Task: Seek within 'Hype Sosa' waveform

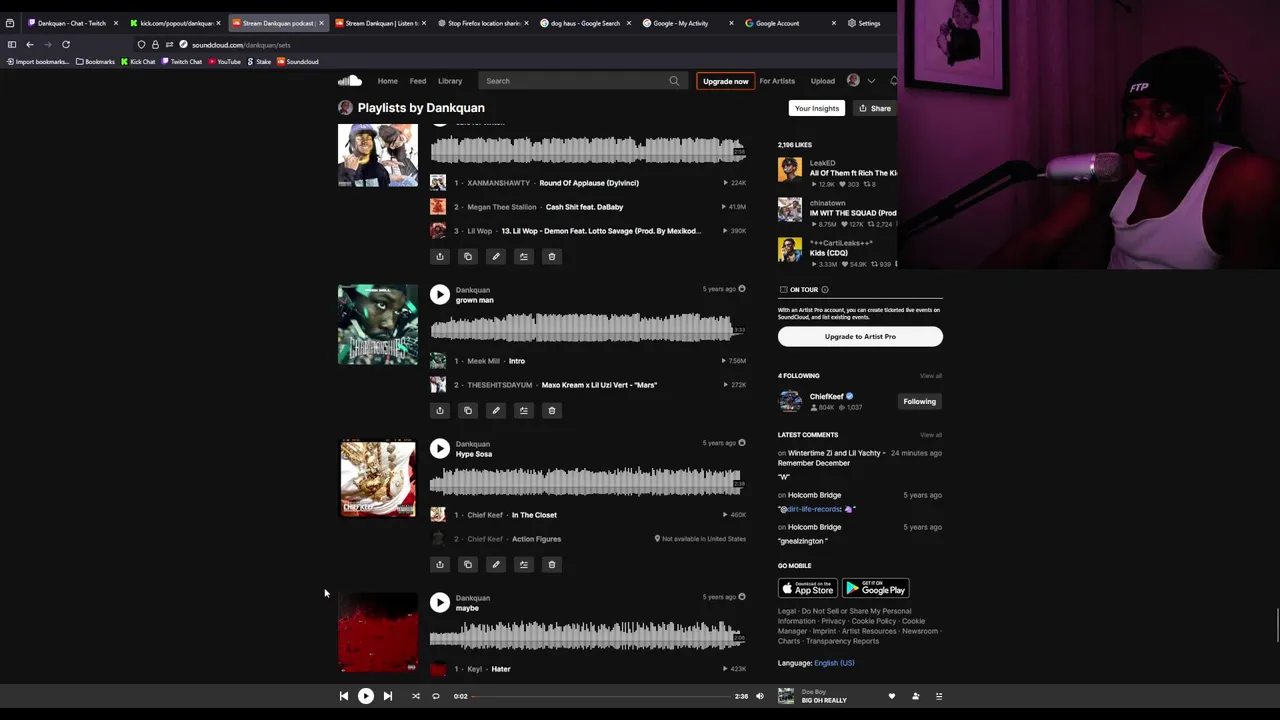Action: [x=588, y=481]
